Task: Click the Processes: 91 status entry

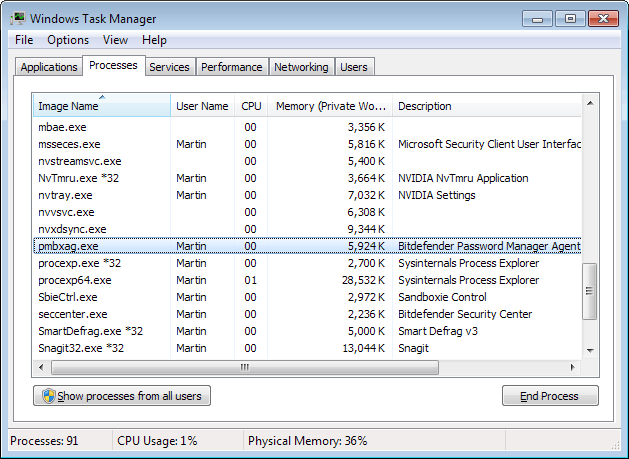Action: 44,441
